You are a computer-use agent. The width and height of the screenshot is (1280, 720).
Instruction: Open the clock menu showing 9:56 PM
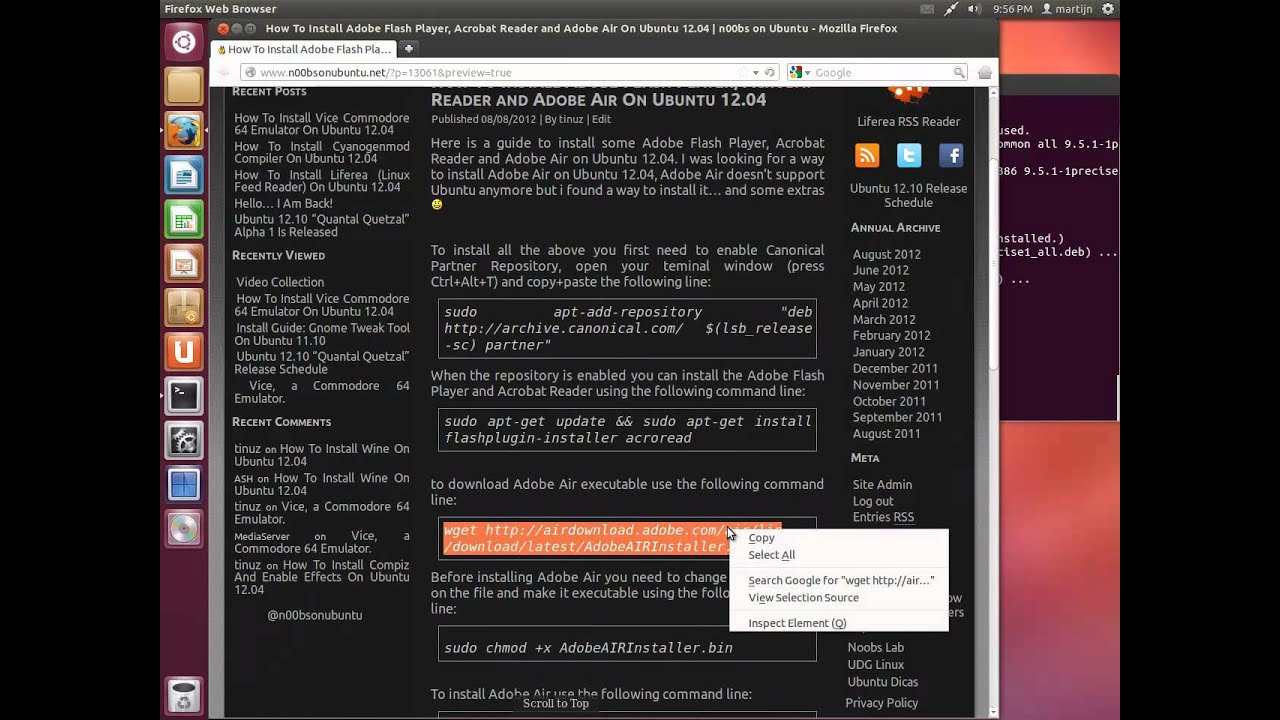pos(1012,8)
